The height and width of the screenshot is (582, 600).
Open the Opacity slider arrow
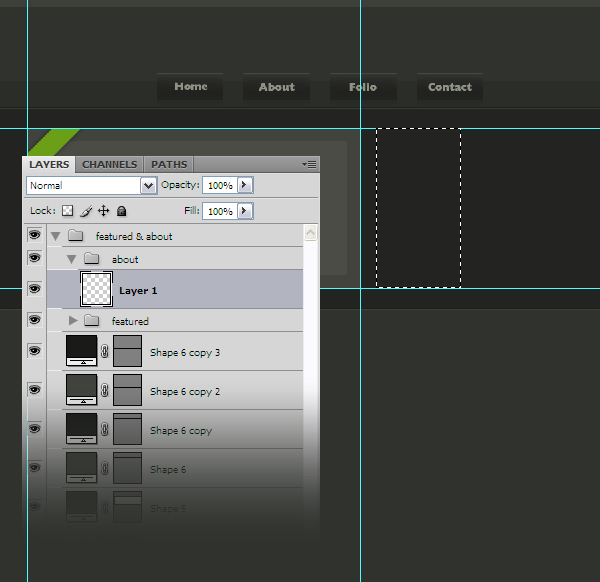[x=244, y=185]
